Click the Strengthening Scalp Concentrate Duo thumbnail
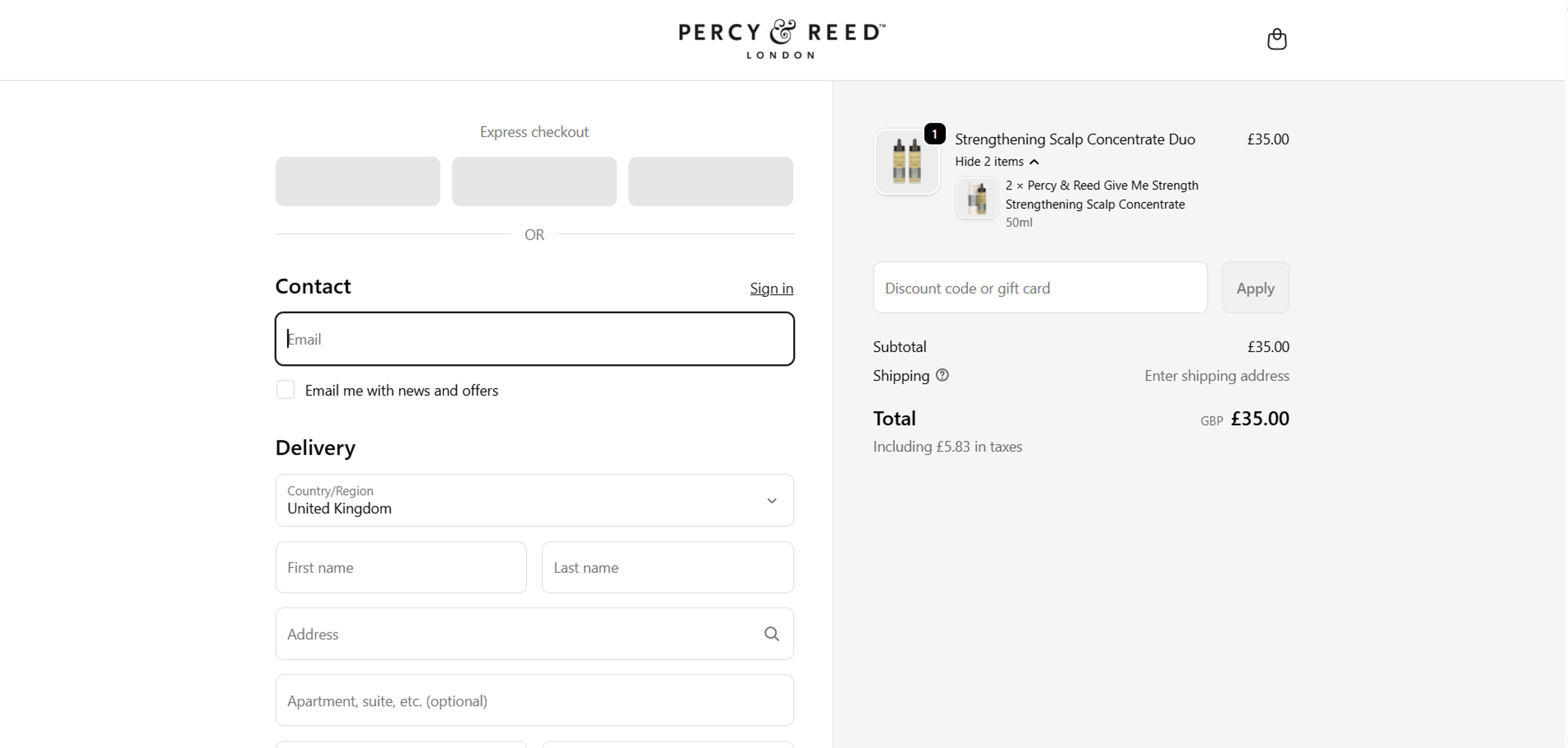The height and width of the screenshot is (748, 1568). coord(906,161)
